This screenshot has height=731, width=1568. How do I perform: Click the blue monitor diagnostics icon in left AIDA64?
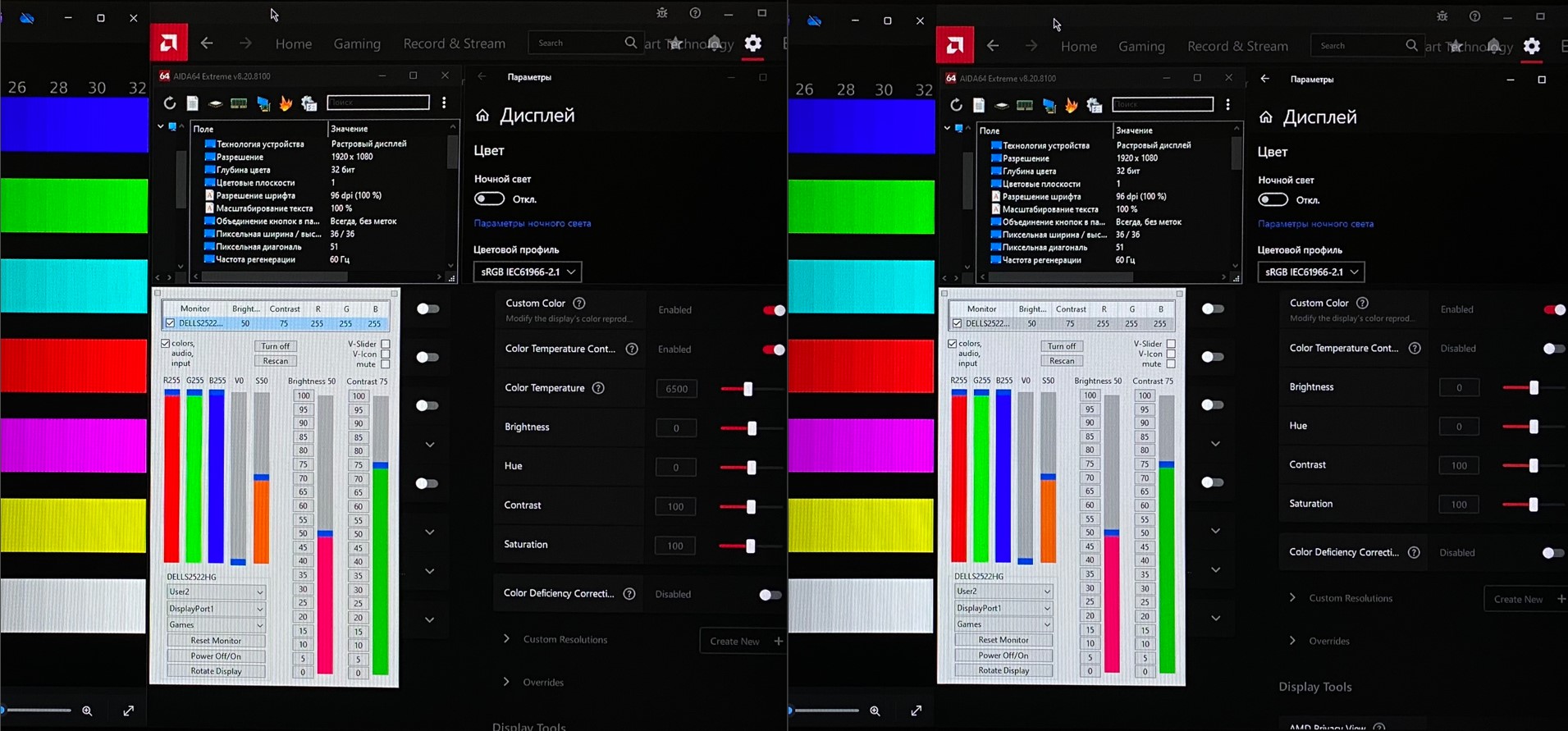(263, 103)
